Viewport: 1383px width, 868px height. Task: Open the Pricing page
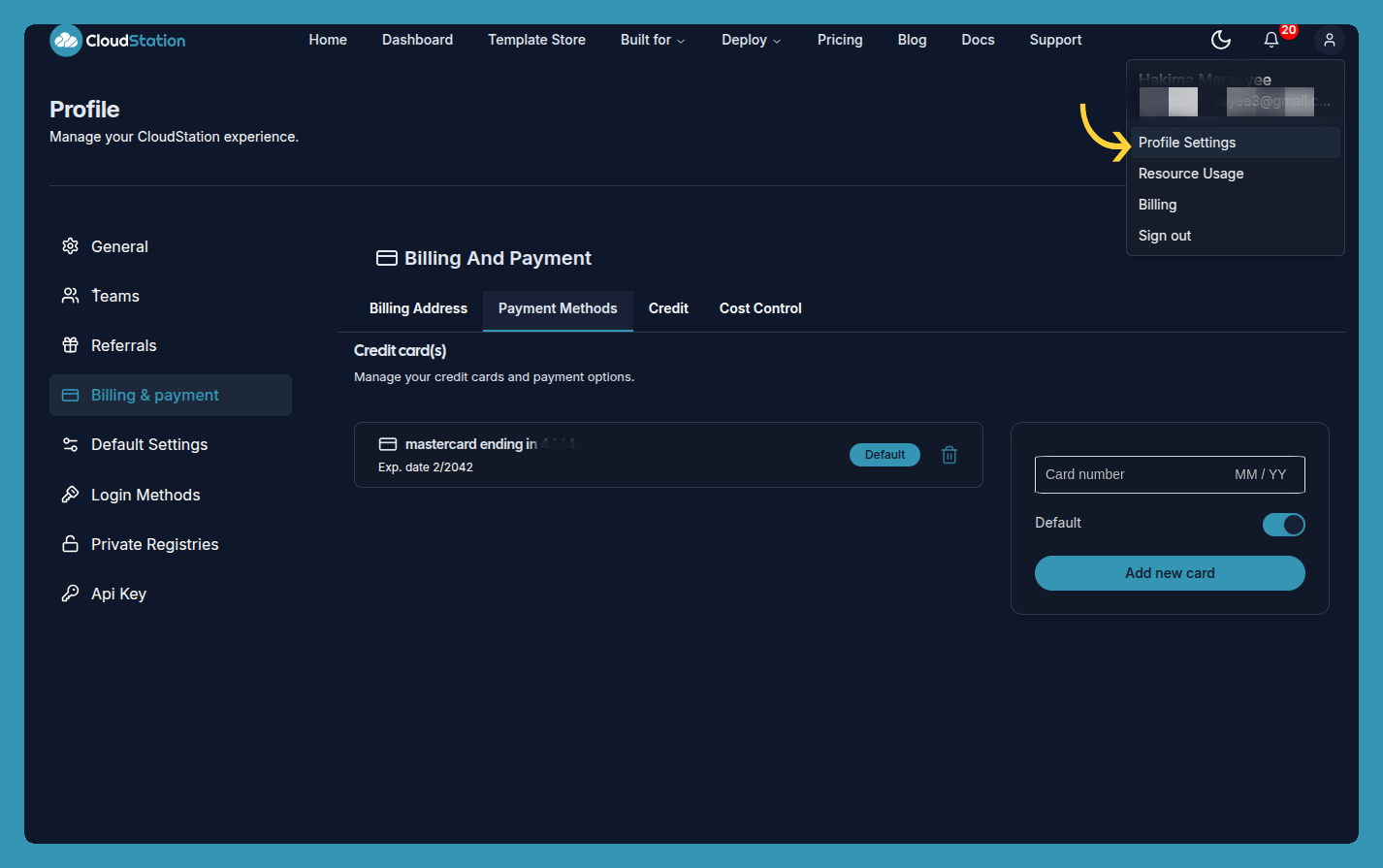coord(840,40)
